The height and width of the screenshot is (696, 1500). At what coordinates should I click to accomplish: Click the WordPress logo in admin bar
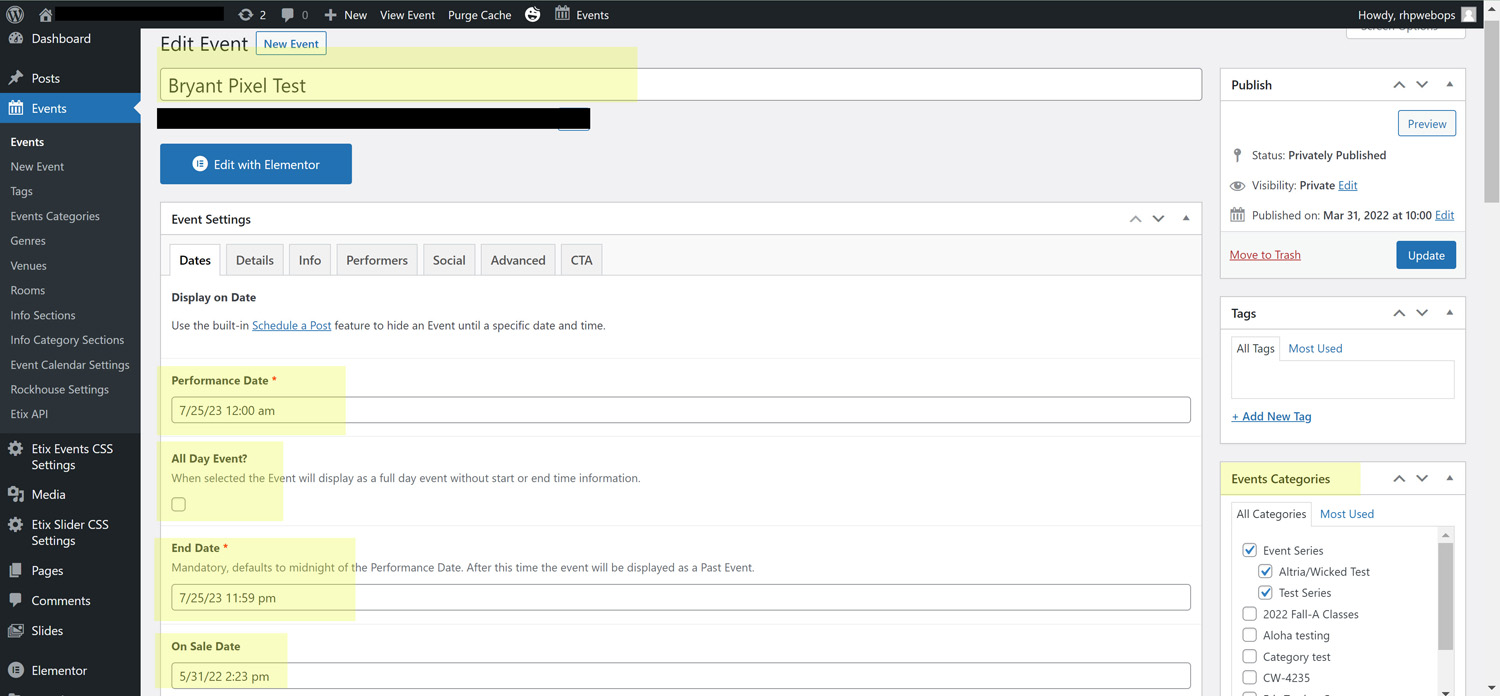pos(15,15)
